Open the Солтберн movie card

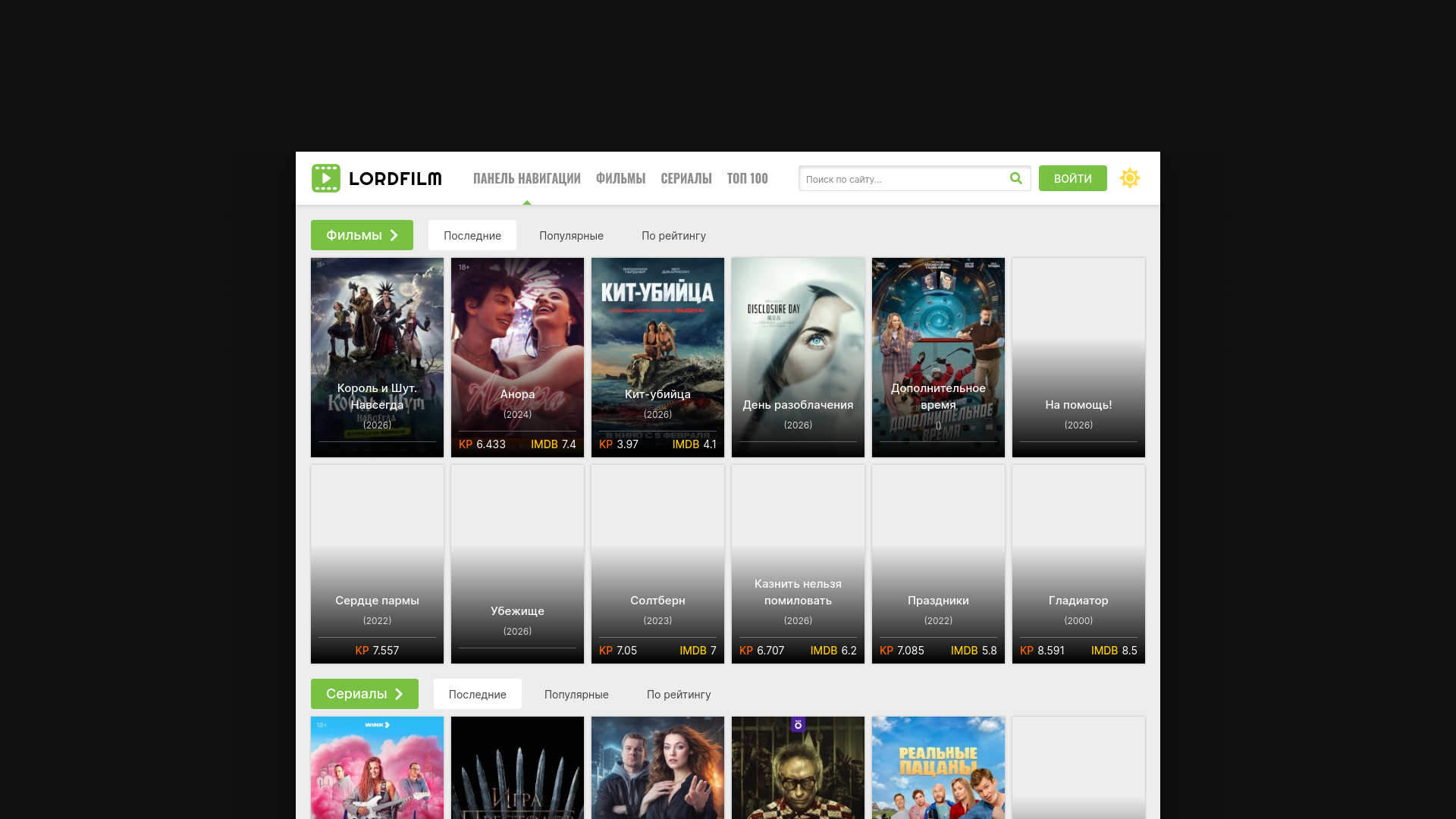point(657,564)
